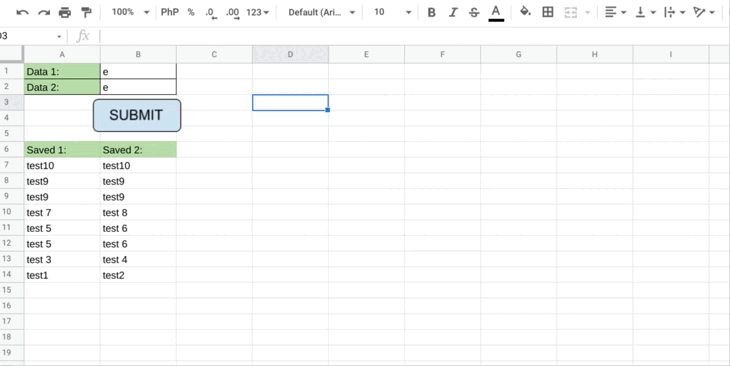Decrease decimal places
This screenshot has height=366, width=730.
pyautogui.click(x=210, y=13)
